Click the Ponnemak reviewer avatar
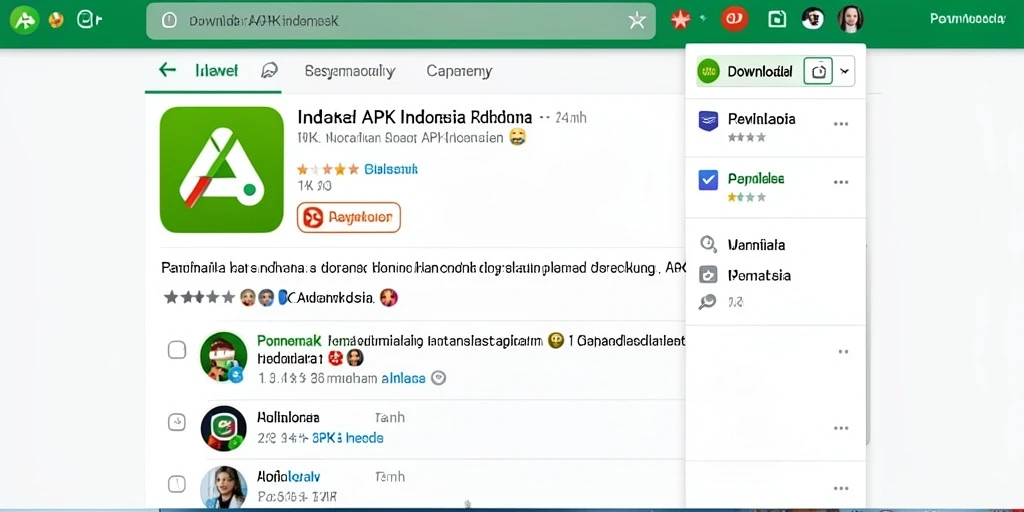 pos(223,357)
